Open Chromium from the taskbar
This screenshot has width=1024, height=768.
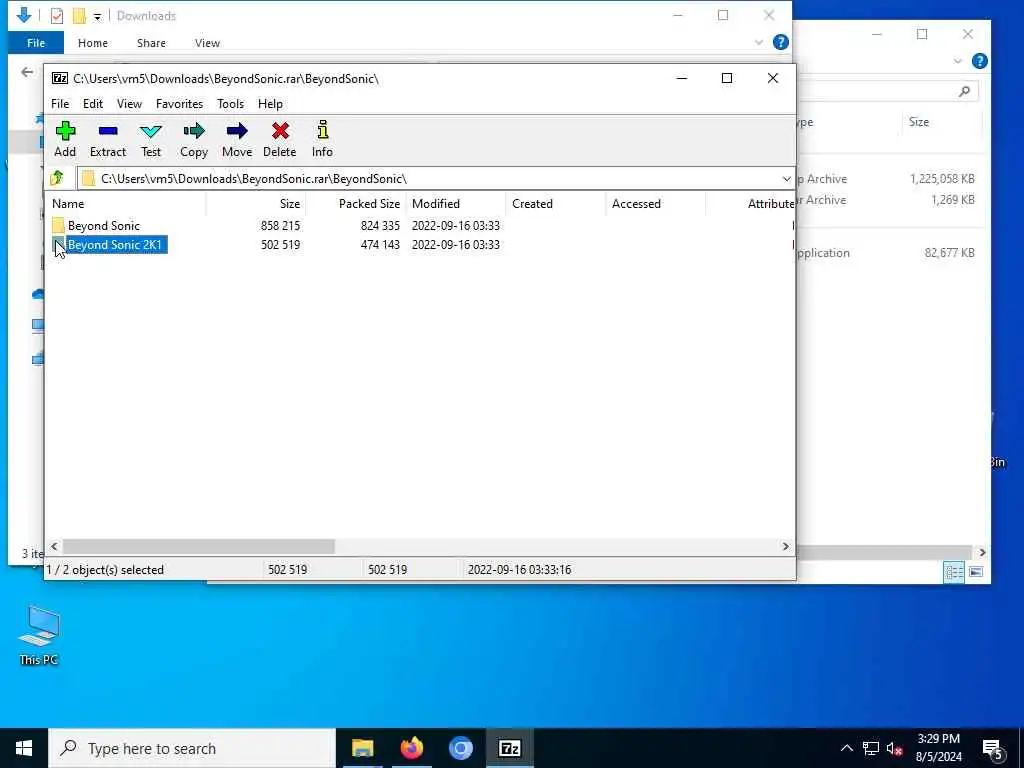[x=460, y=748]
